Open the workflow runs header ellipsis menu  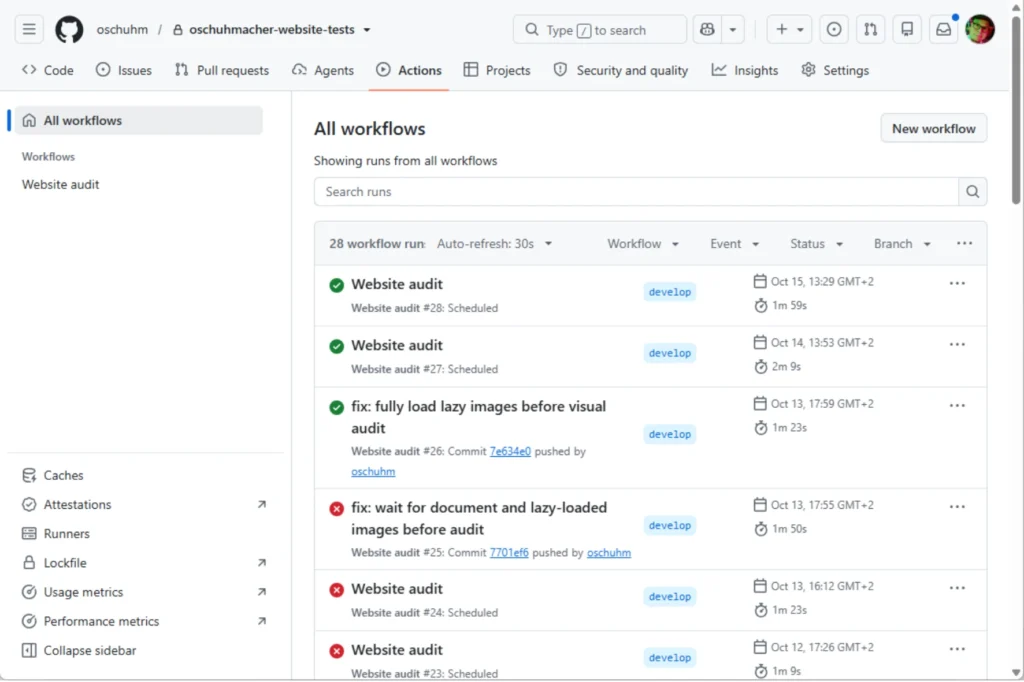[964, 244]
